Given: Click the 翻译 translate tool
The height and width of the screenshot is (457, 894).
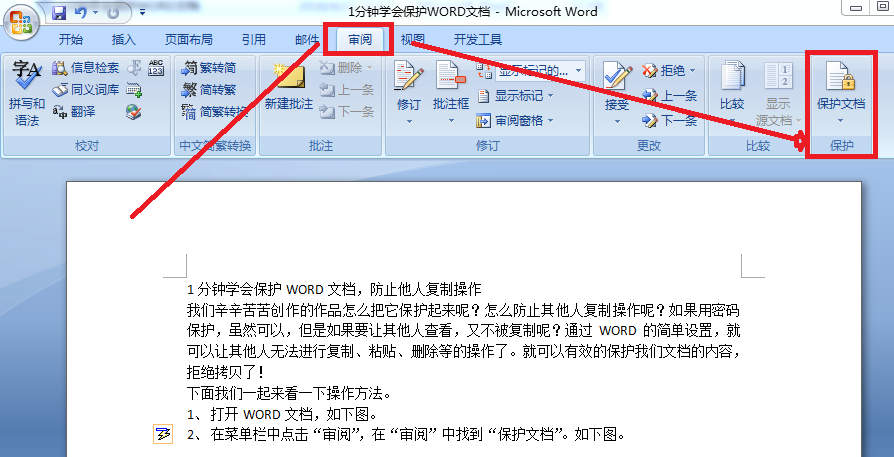Looking at the screenshot, I should coord(74,112).
